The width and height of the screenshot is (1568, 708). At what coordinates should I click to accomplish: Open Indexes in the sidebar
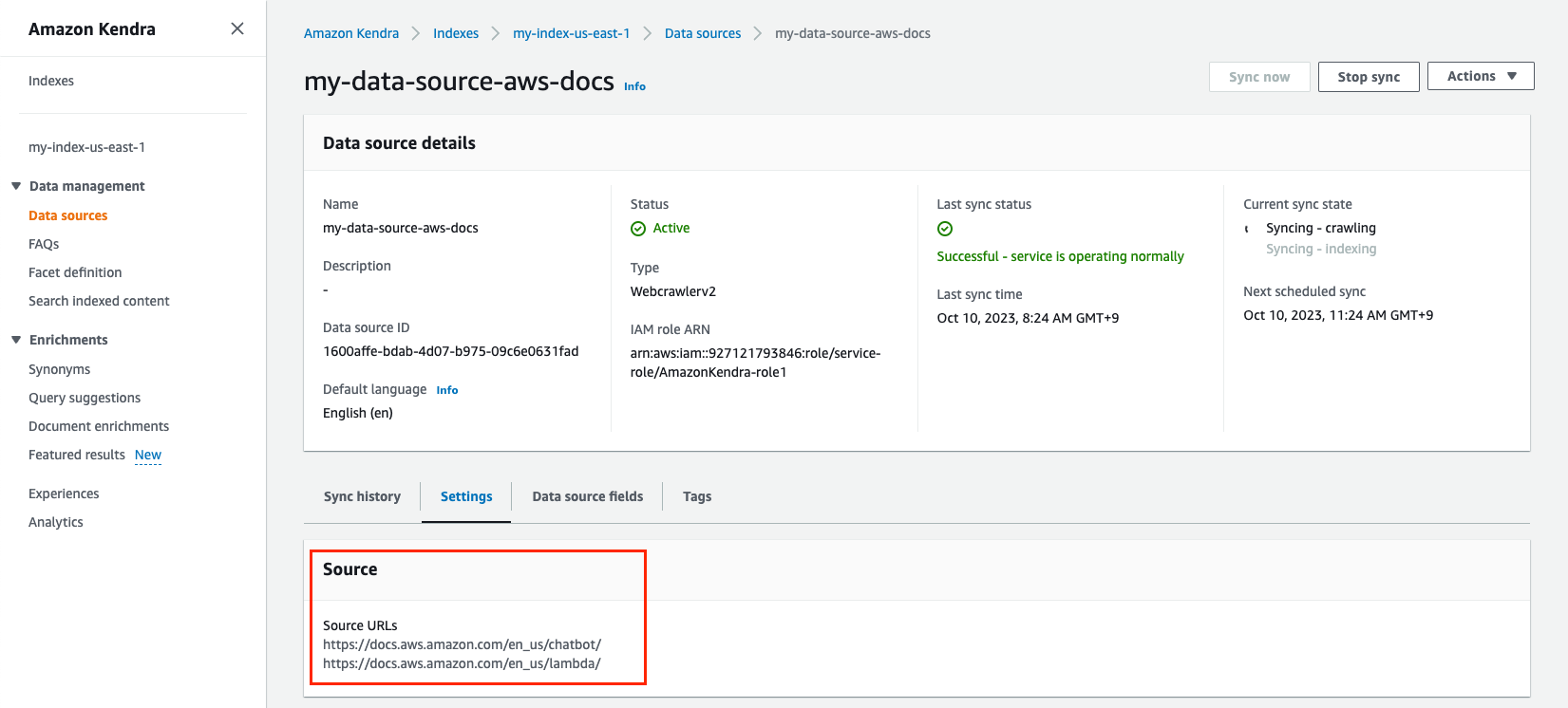click(x=51, y=81)
